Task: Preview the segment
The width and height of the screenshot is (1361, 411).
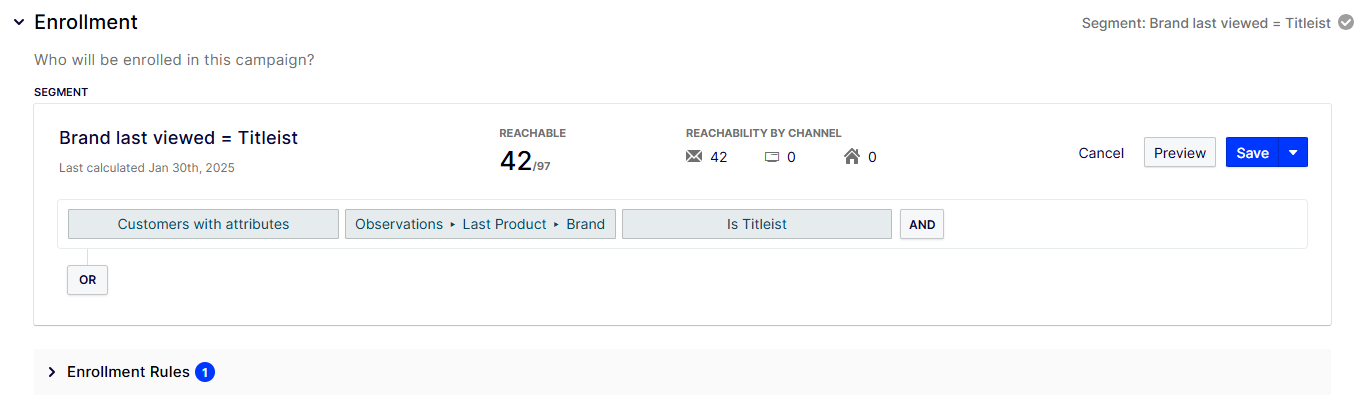Action: [x=1179, y=153]
